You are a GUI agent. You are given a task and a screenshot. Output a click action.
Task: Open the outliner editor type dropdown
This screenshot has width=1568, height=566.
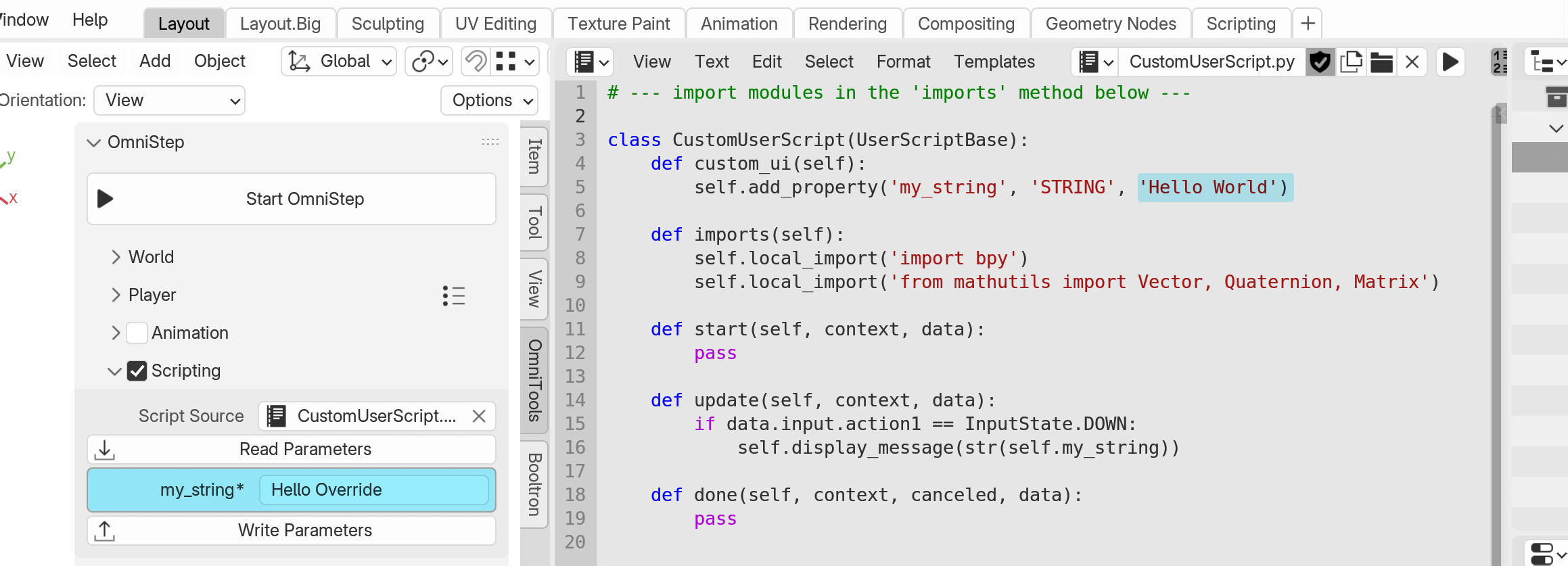(1547, 63)
